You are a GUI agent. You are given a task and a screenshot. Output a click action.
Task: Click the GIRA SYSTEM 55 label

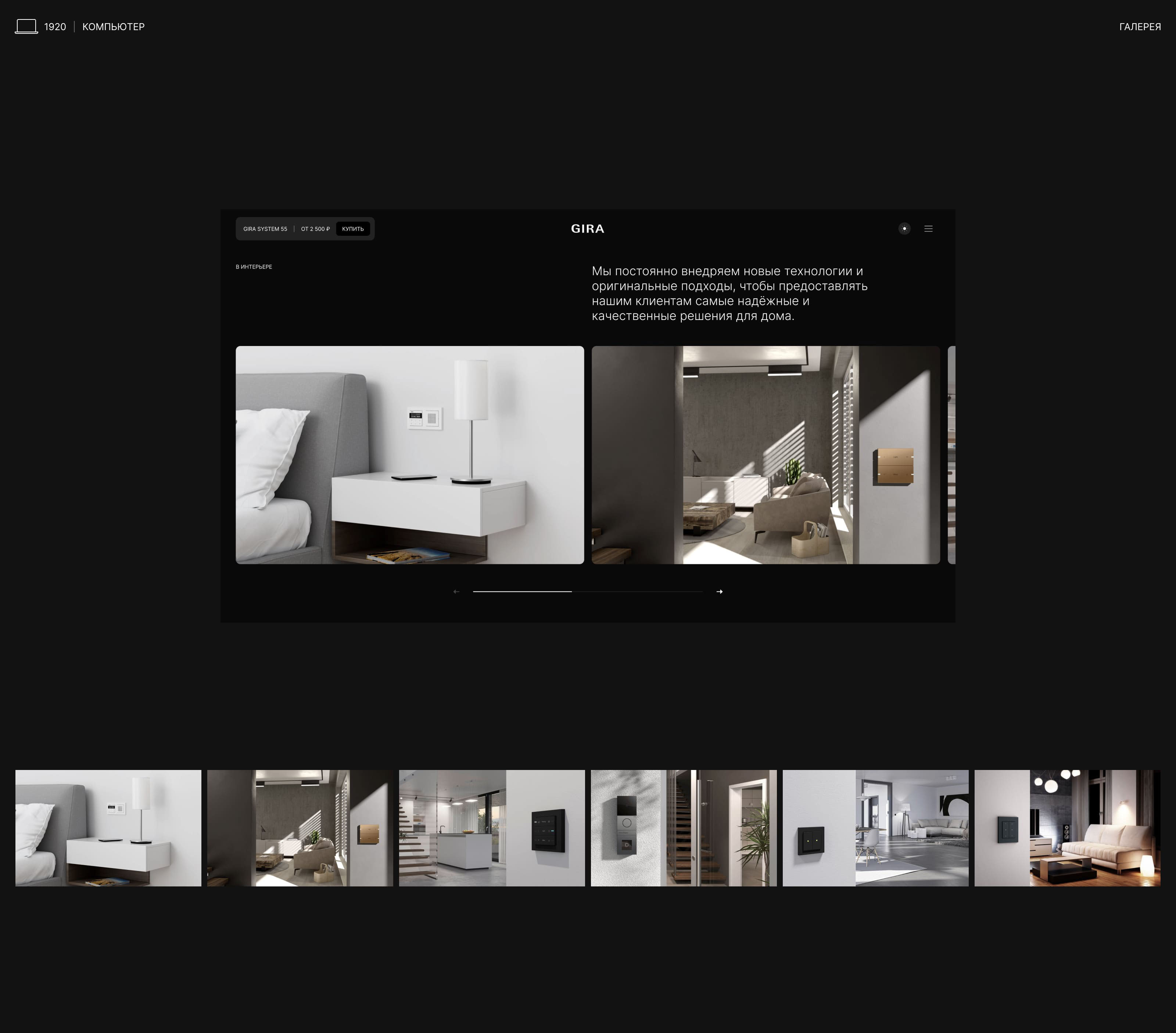coord(265,229)
